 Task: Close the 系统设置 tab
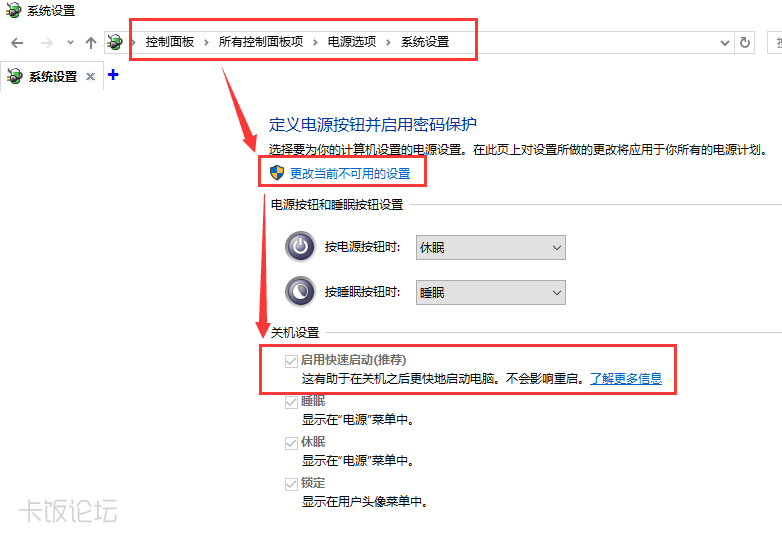tap(90, 76)
